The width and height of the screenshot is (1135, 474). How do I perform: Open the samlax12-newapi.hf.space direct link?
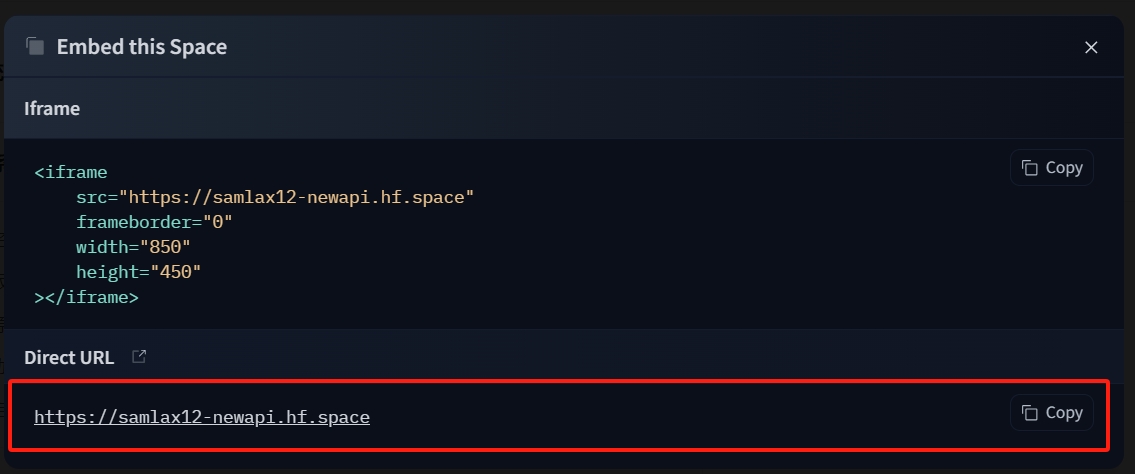[x=202, y=418]
